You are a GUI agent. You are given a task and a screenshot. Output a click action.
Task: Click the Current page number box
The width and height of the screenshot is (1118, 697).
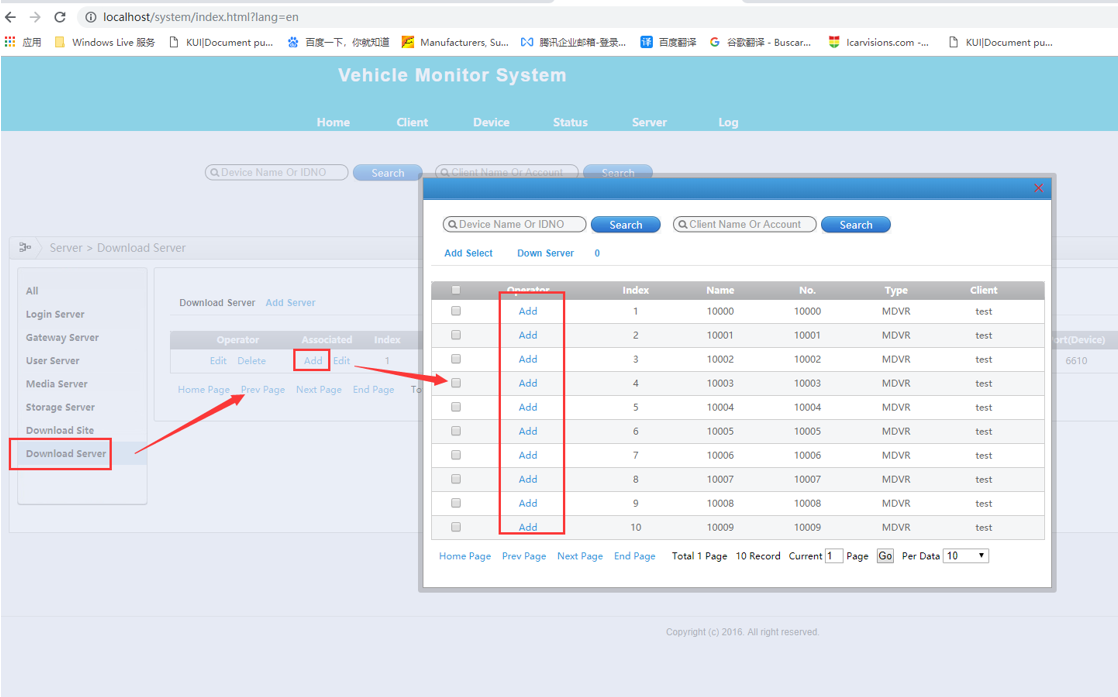(x=834, y=556)
